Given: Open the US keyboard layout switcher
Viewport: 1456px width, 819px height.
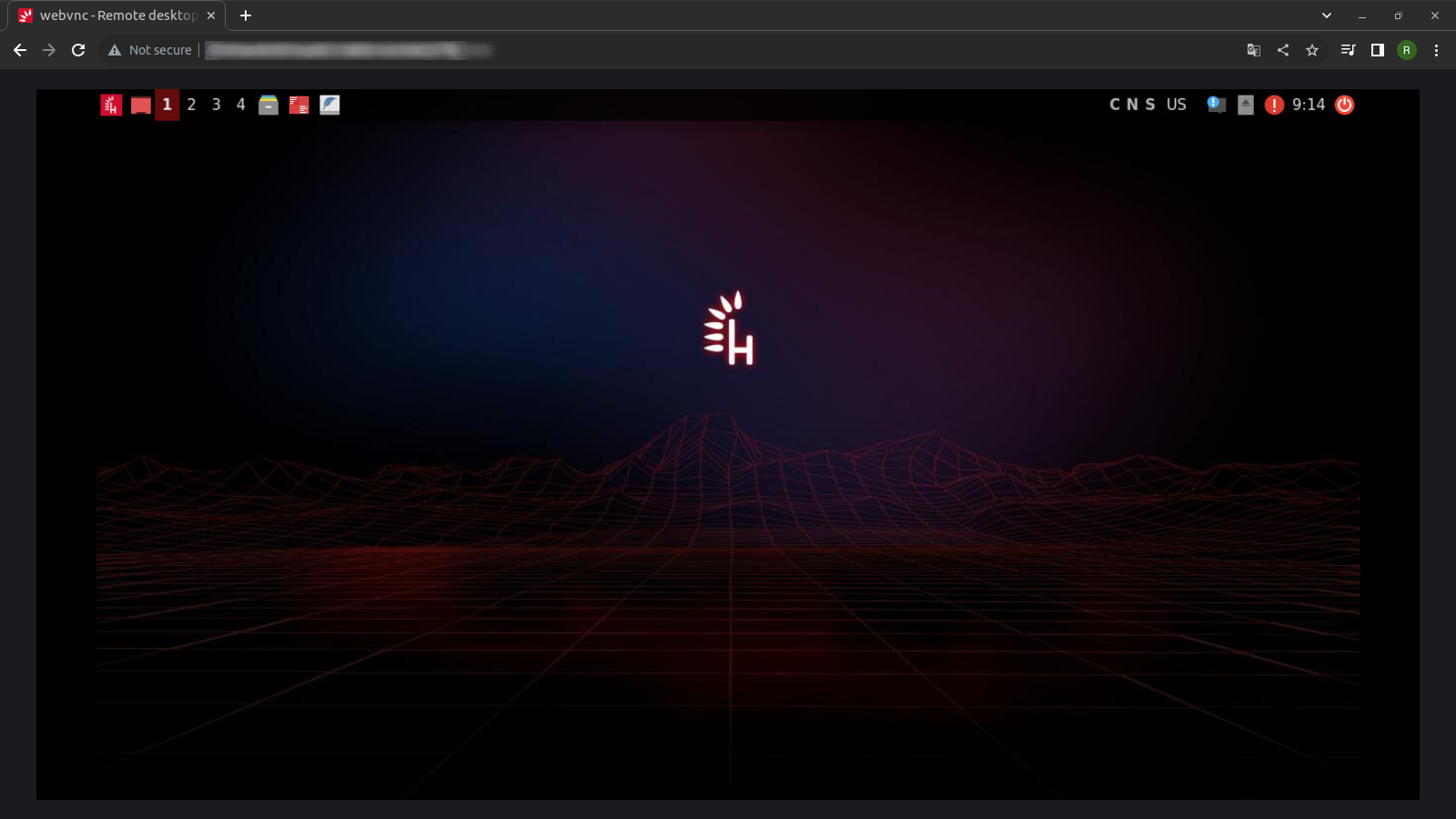Looking at the screenshot, I should pyautogui.click(x=1177, y=105).
